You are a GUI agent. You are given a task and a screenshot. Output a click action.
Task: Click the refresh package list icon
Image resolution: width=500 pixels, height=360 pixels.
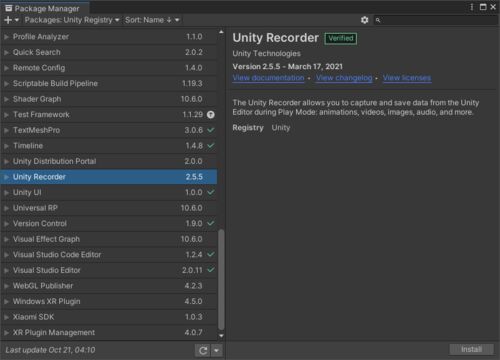(203, 350)
